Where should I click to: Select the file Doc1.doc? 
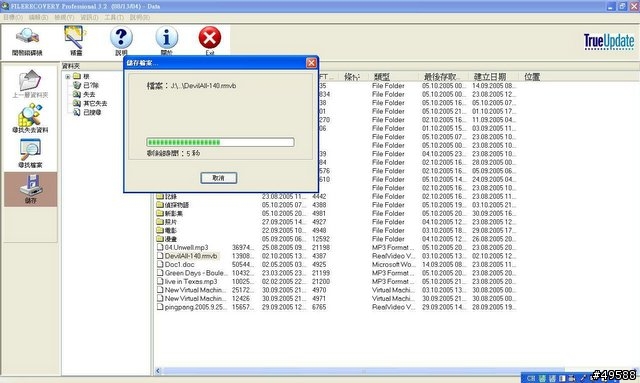[176, 265]
